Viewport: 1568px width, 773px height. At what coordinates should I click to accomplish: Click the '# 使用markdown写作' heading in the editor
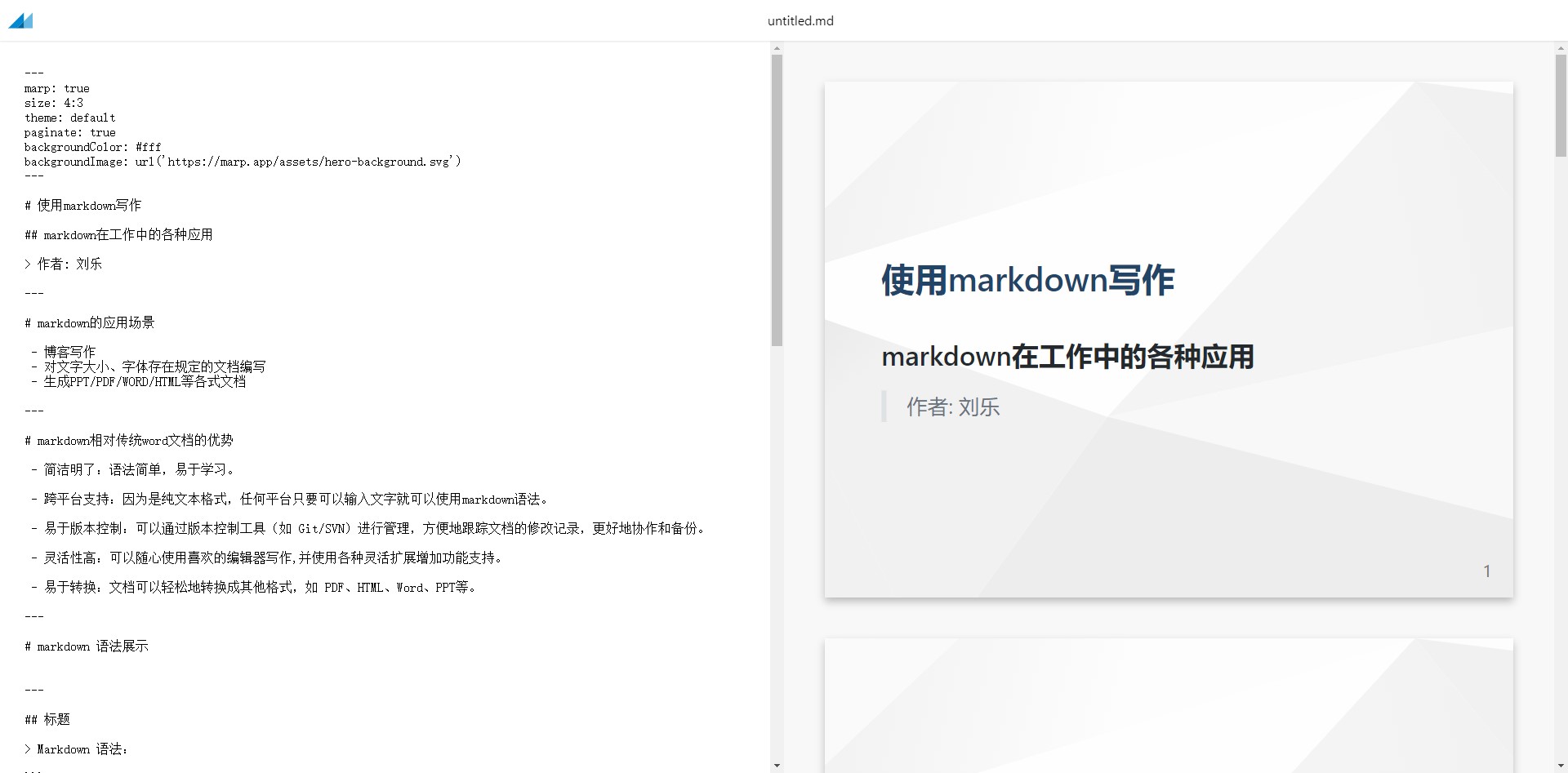point(83,206)
